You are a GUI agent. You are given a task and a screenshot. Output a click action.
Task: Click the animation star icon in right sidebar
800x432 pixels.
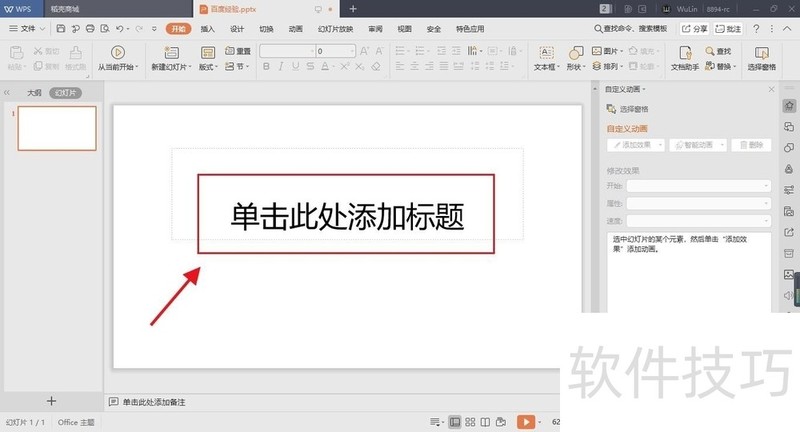pos(789,106)
